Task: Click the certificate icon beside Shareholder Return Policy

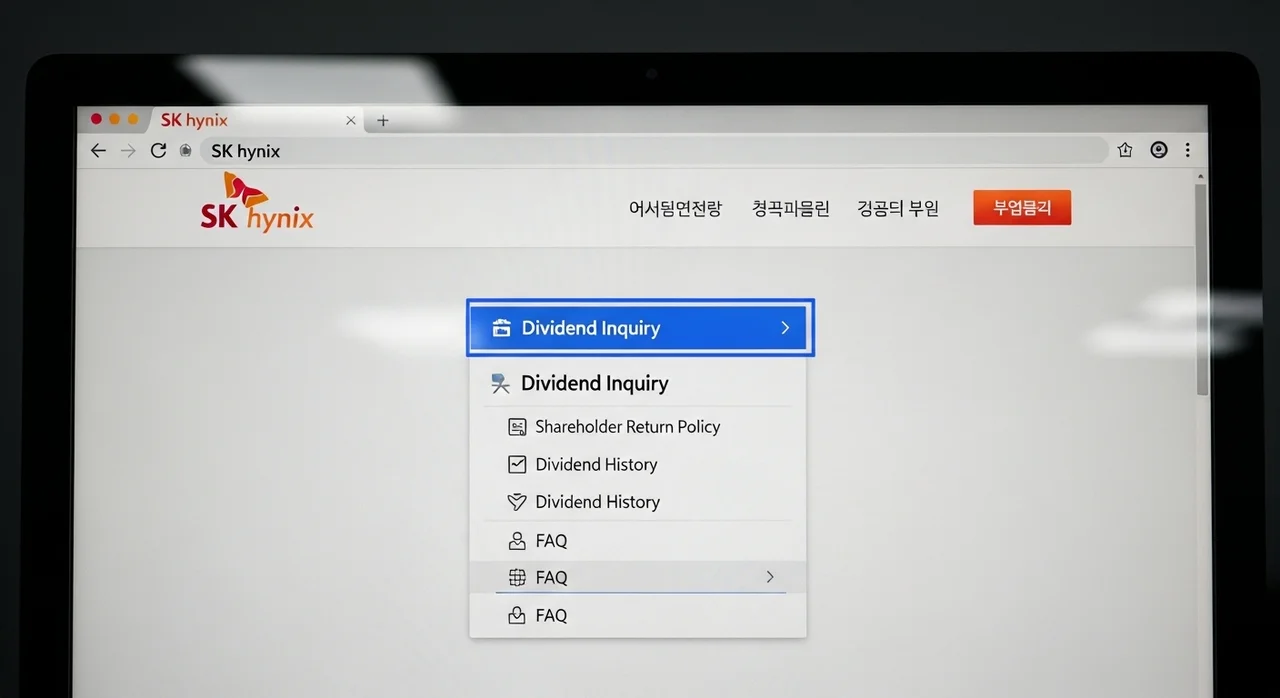Action: point(517,427)
